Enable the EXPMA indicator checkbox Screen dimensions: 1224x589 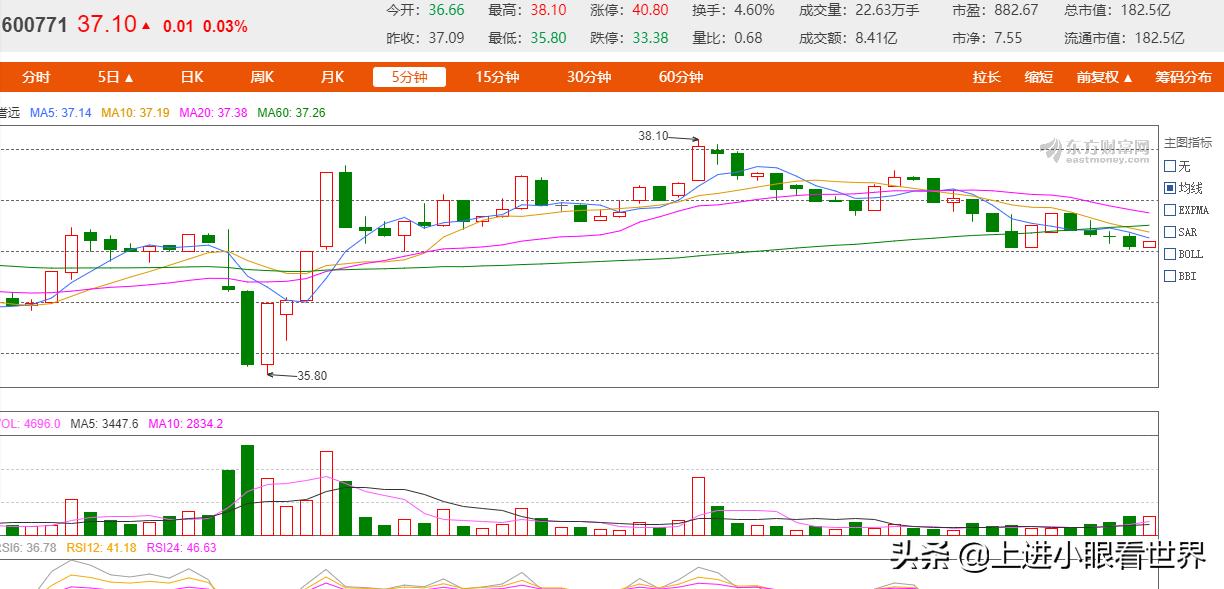(x=1170, y=210)
